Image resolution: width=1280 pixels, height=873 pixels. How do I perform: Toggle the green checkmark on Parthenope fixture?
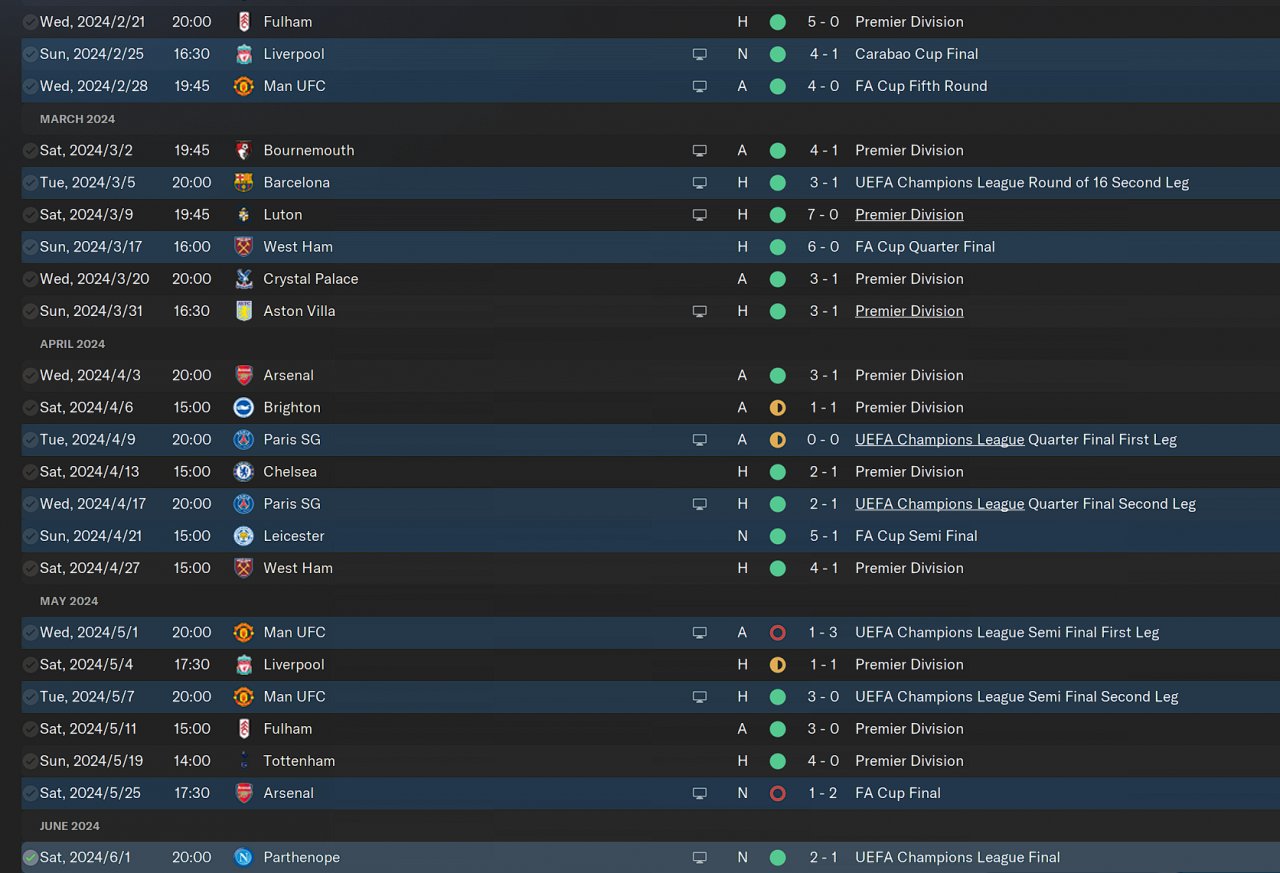[x=30, y=857]
